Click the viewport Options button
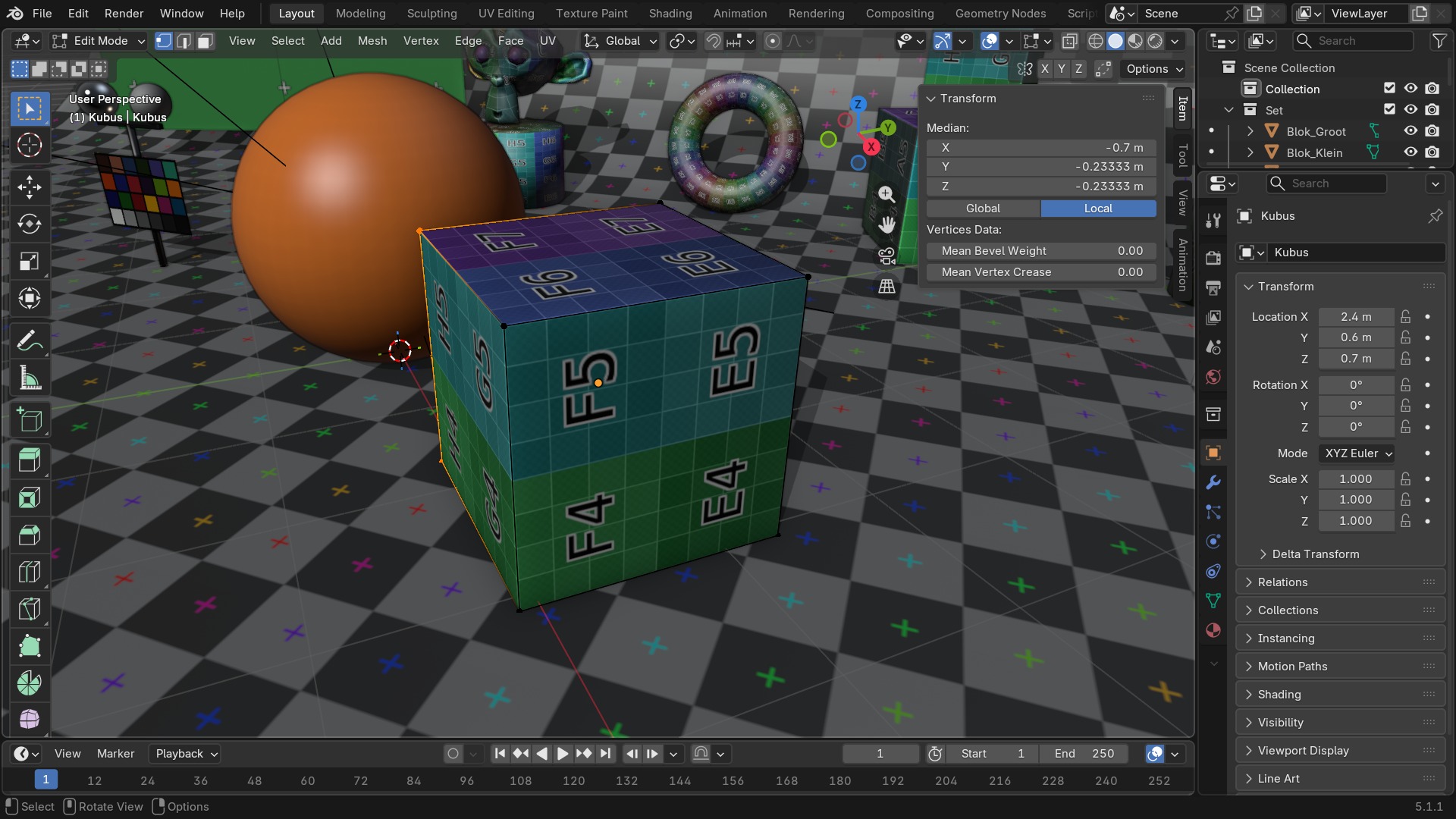Image resolution: width=1456 pixels, height=819 pixels. click(1154, 69)
